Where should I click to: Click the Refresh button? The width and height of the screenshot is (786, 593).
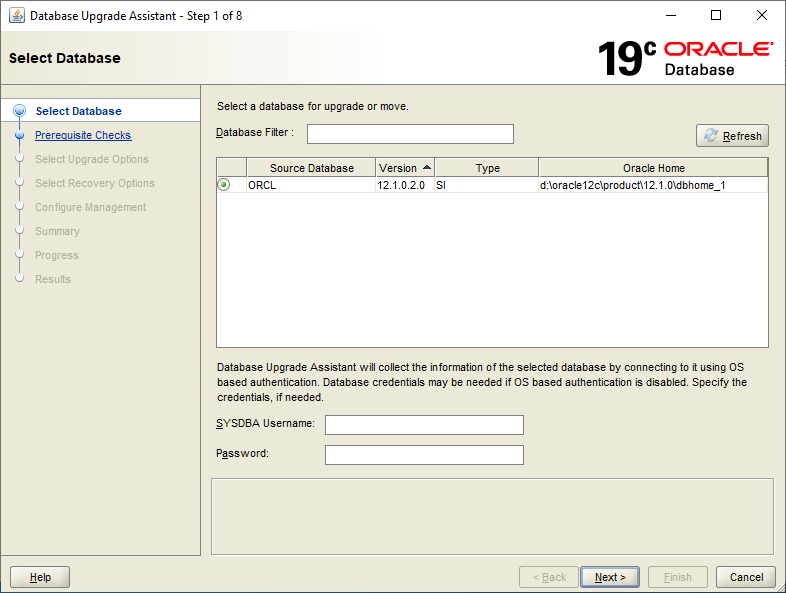pos(732,135)
